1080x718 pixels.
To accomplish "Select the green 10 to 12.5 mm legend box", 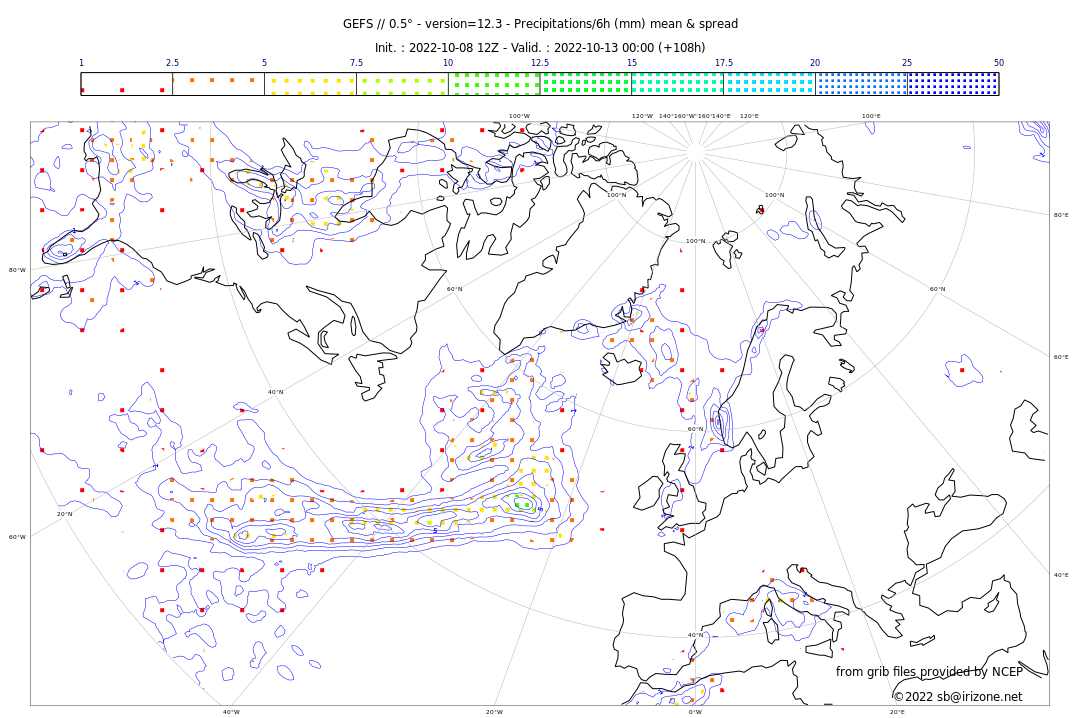I will click(494, 84).
